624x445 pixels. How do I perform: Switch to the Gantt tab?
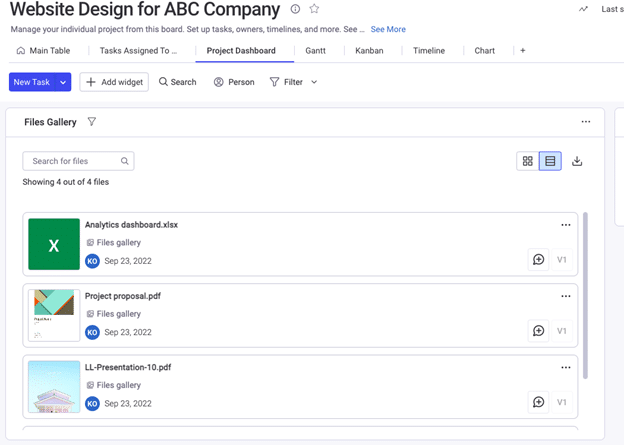(x=316, y=51)
